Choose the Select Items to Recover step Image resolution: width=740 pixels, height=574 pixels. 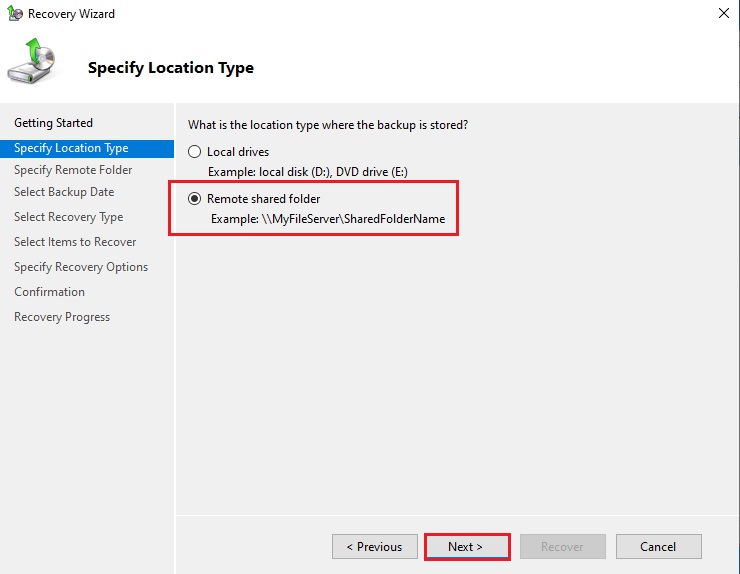pyautogui.click(x=75, y=242)
